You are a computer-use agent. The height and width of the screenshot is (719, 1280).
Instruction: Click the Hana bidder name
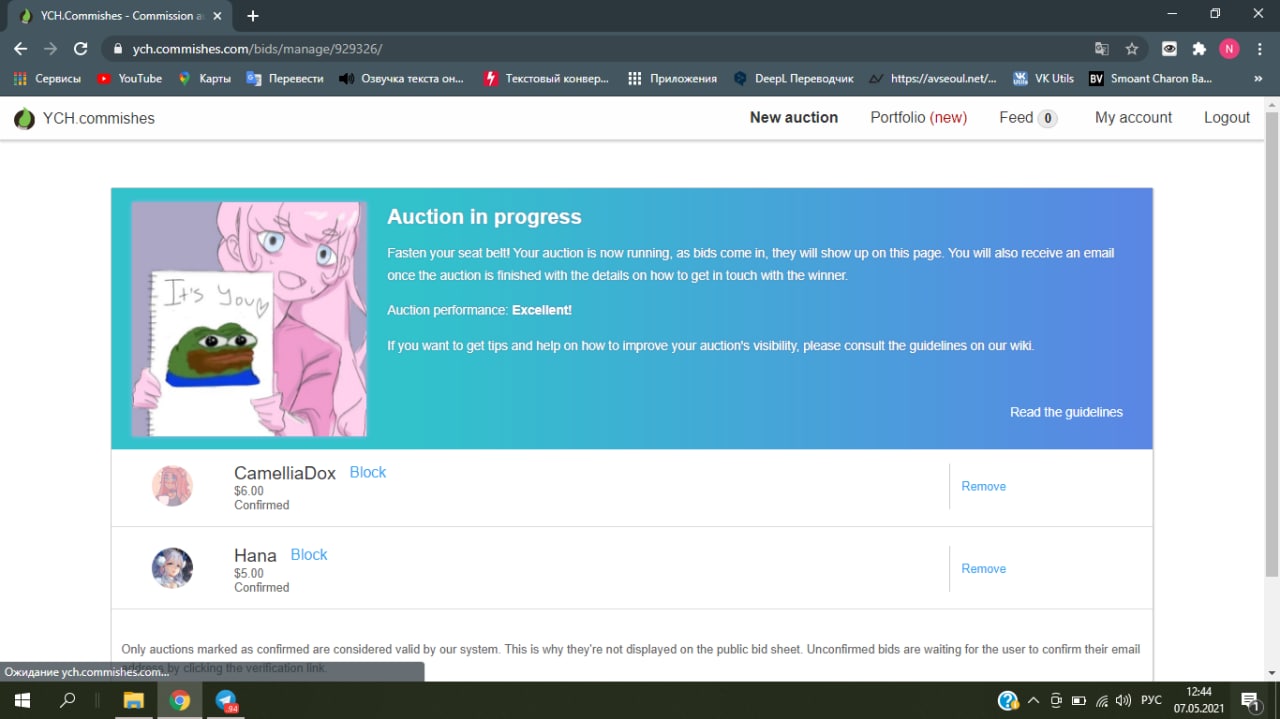click(255, 555)
